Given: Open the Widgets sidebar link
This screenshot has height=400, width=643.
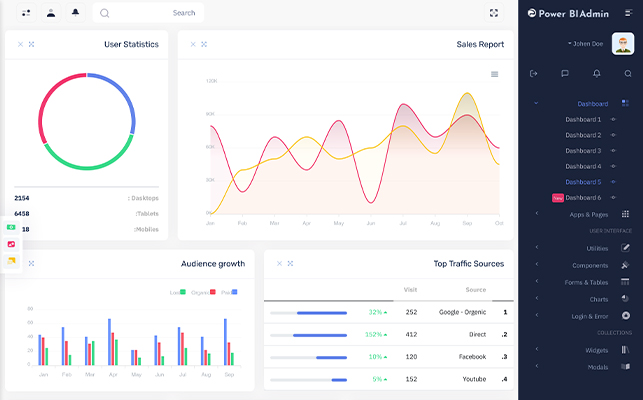Looking at the screenshot, I should click(596, 350).
